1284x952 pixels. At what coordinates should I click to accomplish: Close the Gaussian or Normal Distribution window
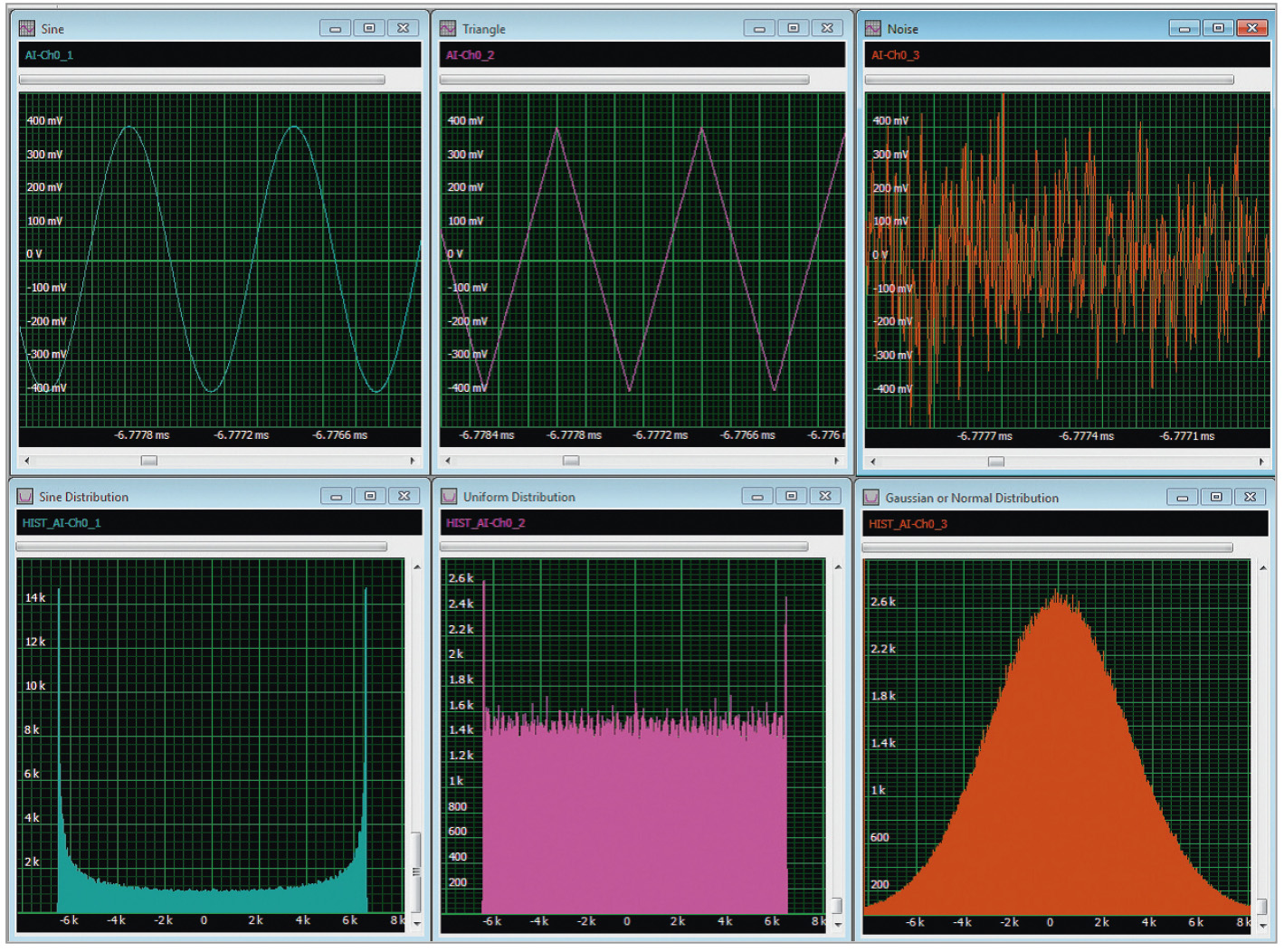(1251, 498)
